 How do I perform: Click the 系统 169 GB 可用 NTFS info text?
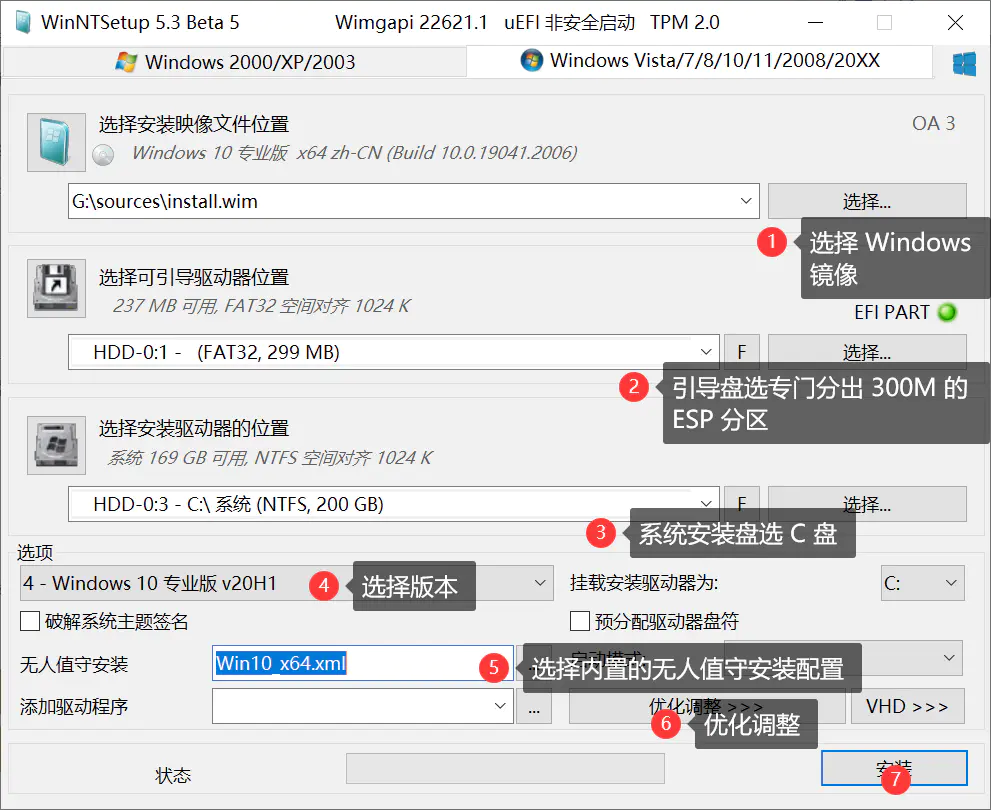(x=270, y=457)
